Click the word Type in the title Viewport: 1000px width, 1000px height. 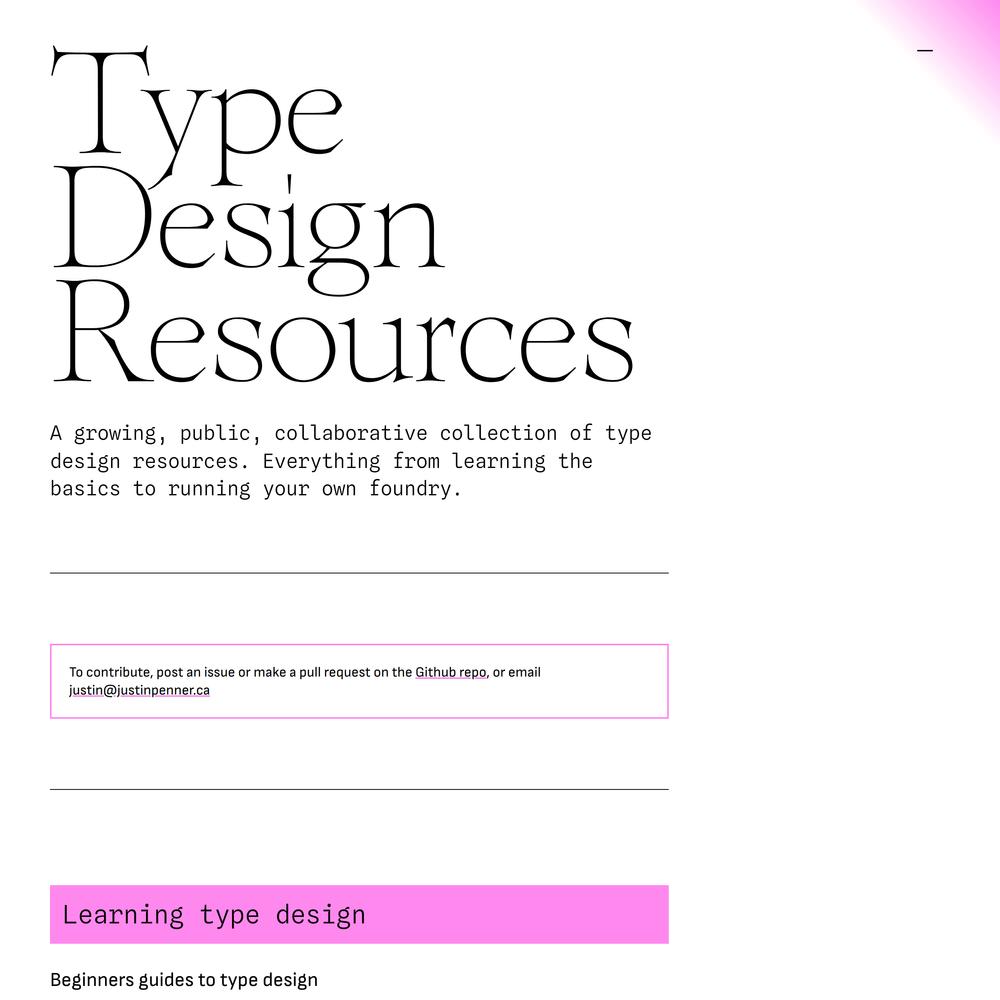click(x=197, y=110)
